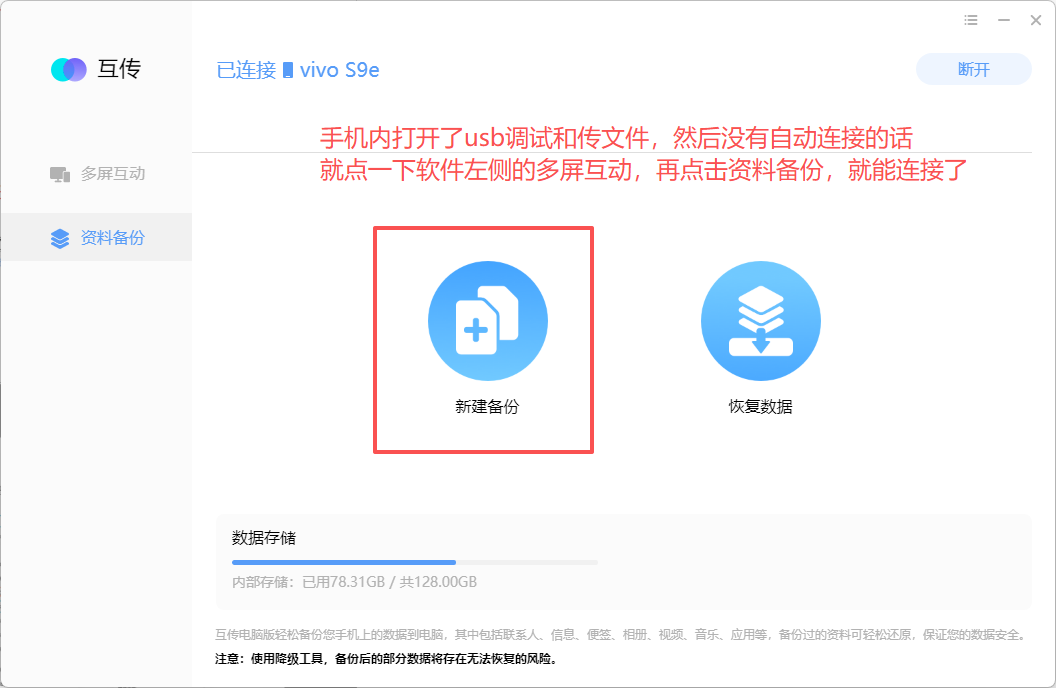The height and width of the screenshot is (688, 1056).
Task: Switch to the 多屏互动 tab
Action: click(x=96, y=174)
